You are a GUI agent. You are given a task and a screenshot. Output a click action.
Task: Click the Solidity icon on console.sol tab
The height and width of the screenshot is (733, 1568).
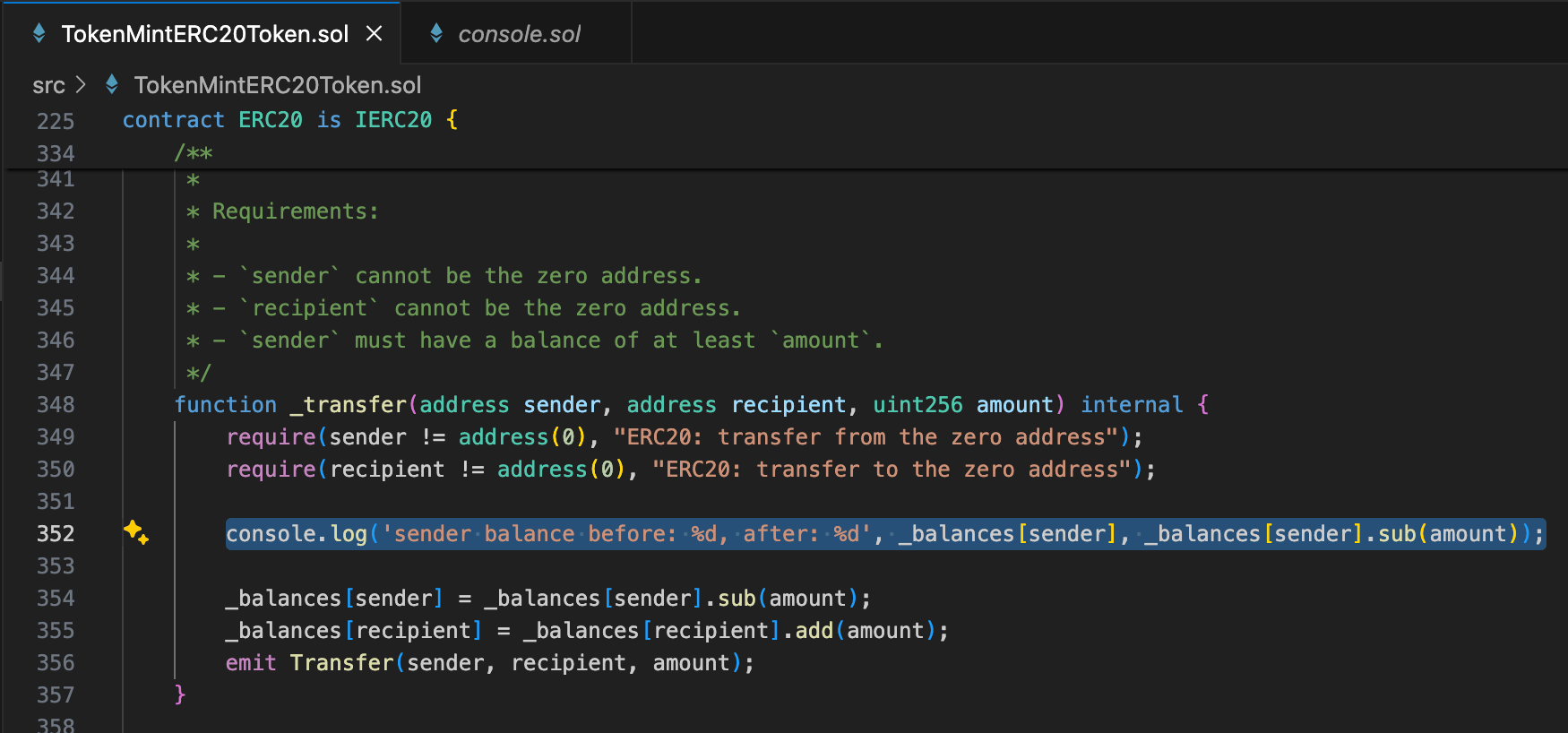436,34
